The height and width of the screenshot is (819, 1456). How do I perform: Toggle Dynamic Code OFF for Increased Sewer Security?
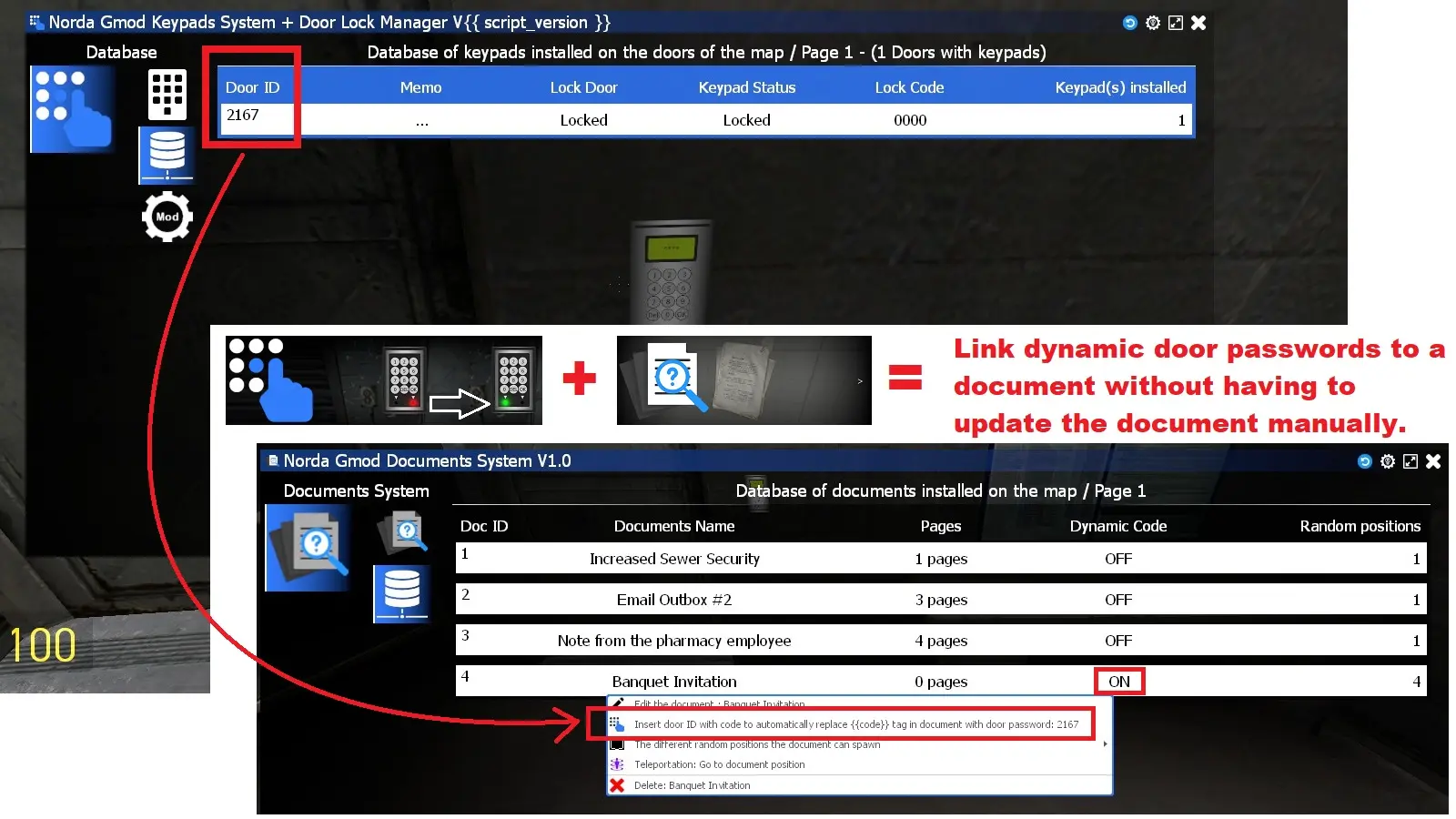(x=1118, y=558)
